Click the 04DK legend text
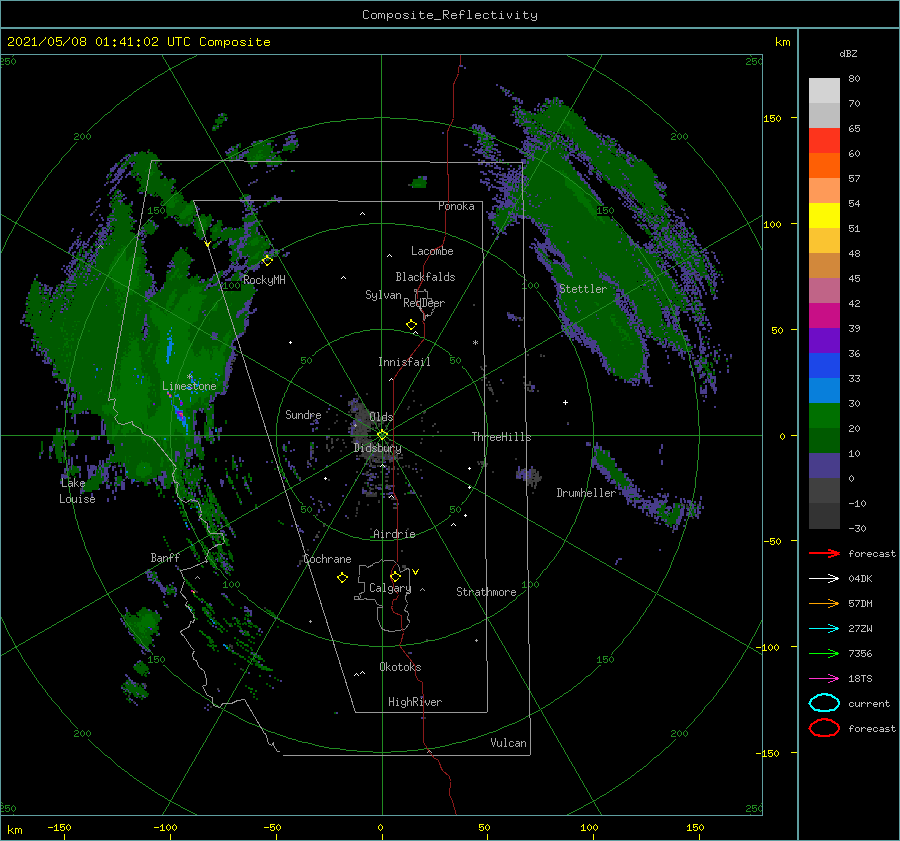Viewport: 900px width, 841px height. click(x=860, y=579)
